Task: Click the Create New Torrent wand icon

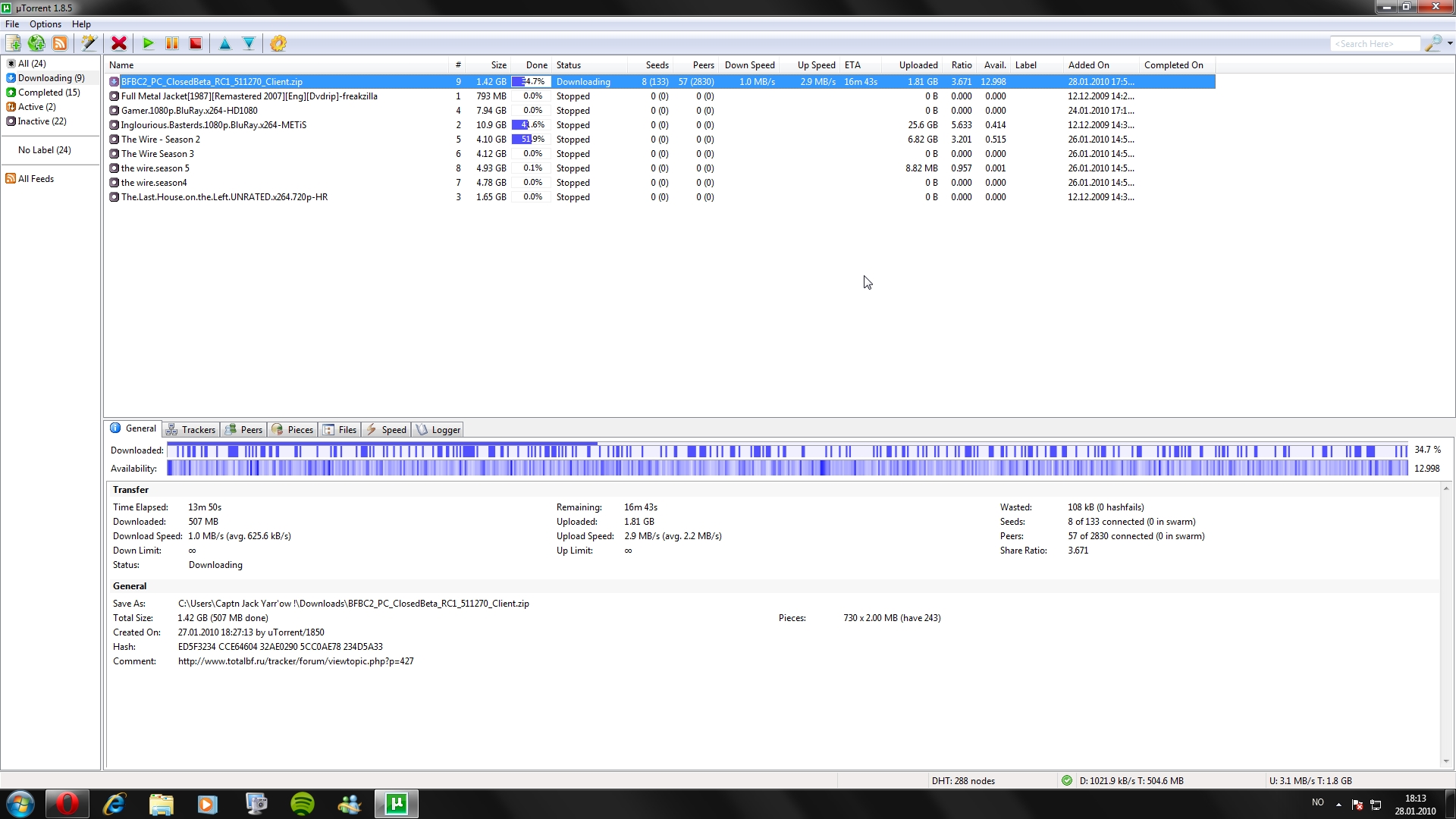Action: pos(89,43)
